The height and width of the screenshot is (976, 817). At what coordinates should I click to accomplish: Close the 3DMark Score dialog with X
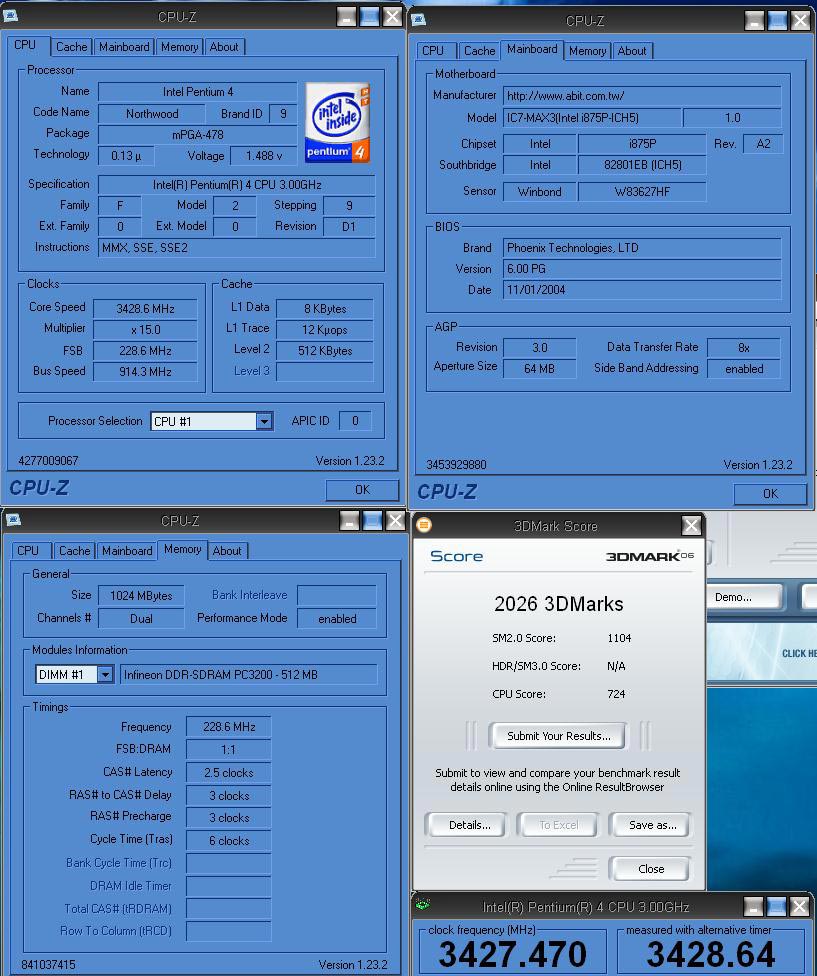pos(691,526)
